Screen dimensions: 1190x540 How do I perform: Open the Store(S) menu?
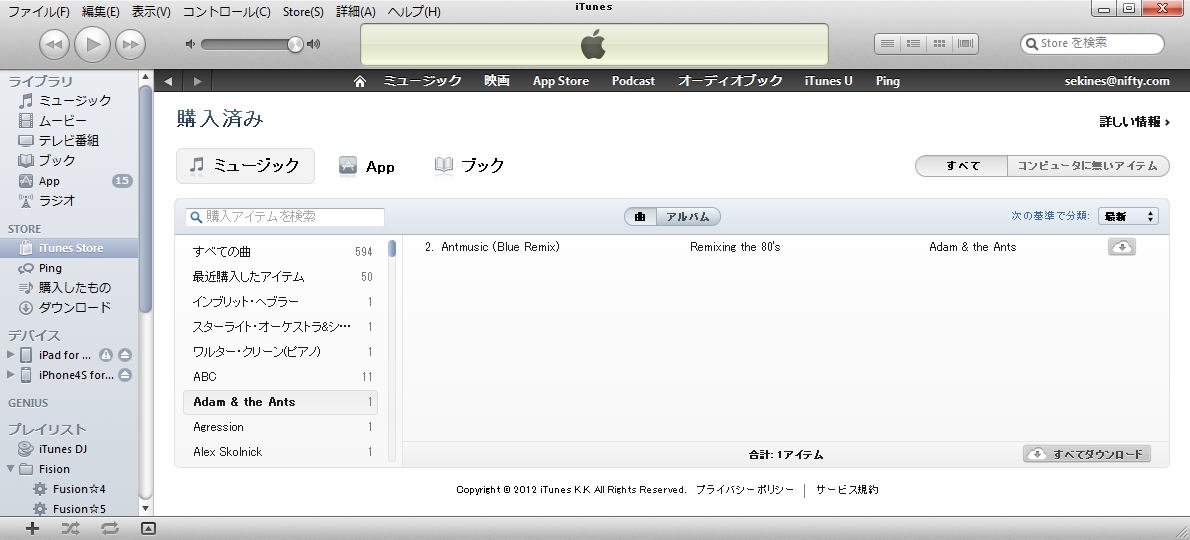point(303,12)
